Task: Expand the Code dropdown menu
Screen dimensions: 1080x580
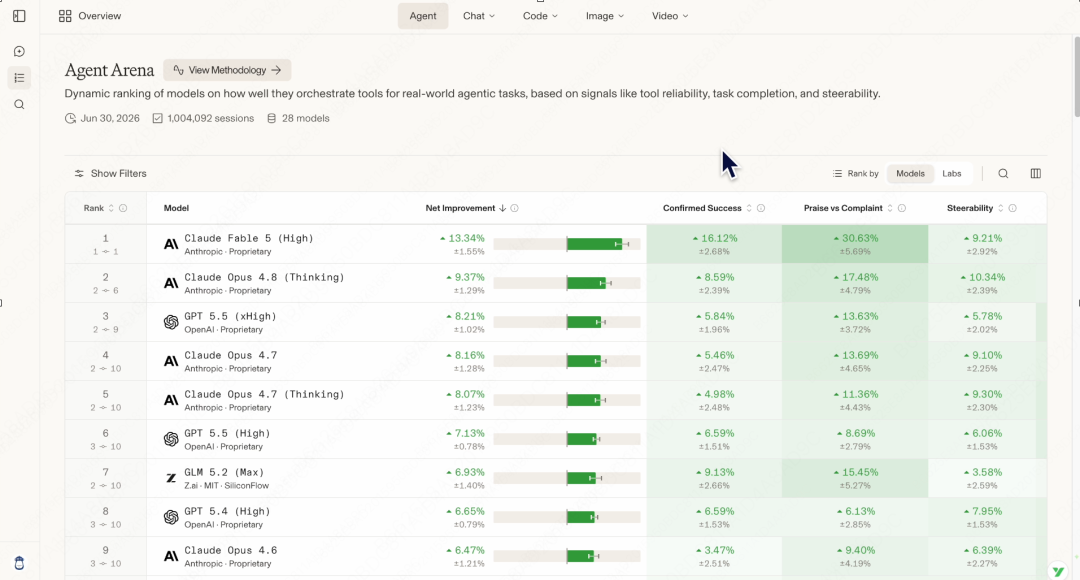Action: click(x=540, y=16)
